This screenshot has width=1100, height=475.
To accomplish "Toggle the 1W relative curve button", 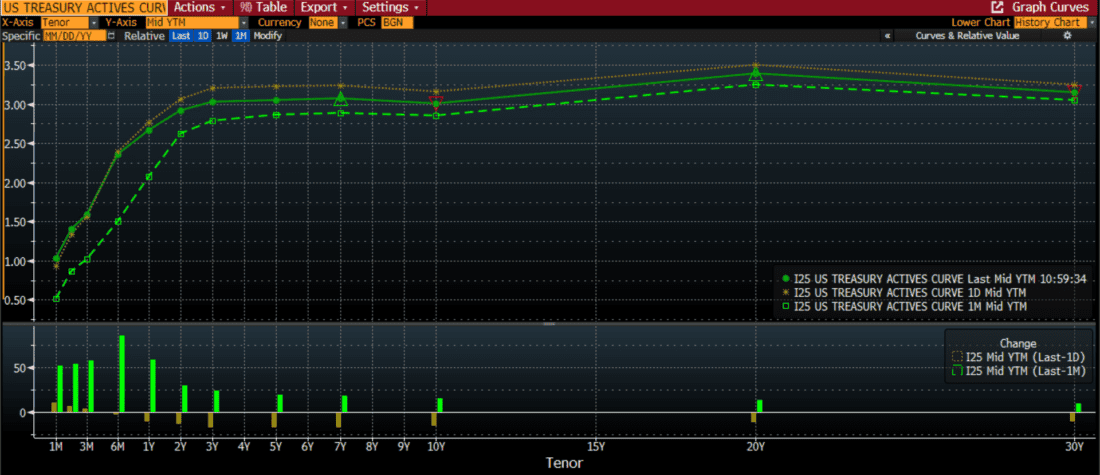I will 222,36.
